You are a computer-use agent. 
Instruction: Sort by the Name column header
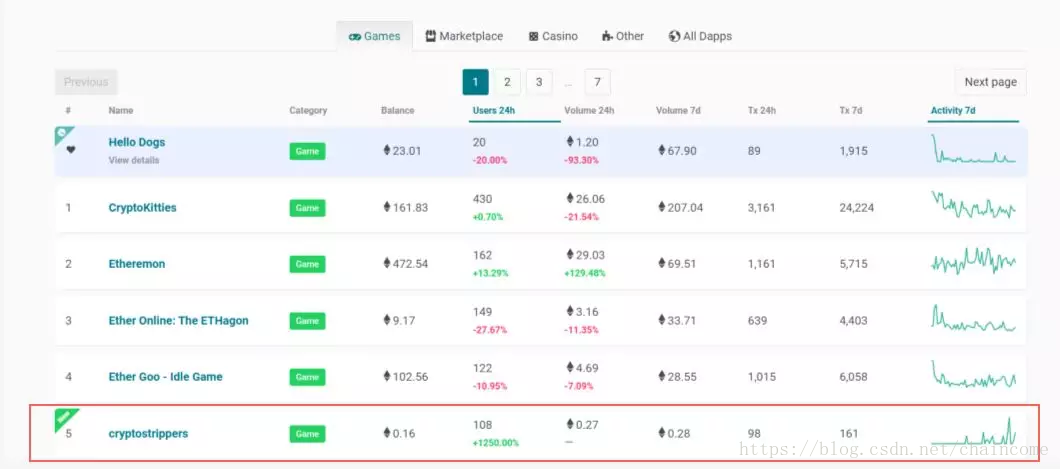pyautogui.click(x=120, y=110)
